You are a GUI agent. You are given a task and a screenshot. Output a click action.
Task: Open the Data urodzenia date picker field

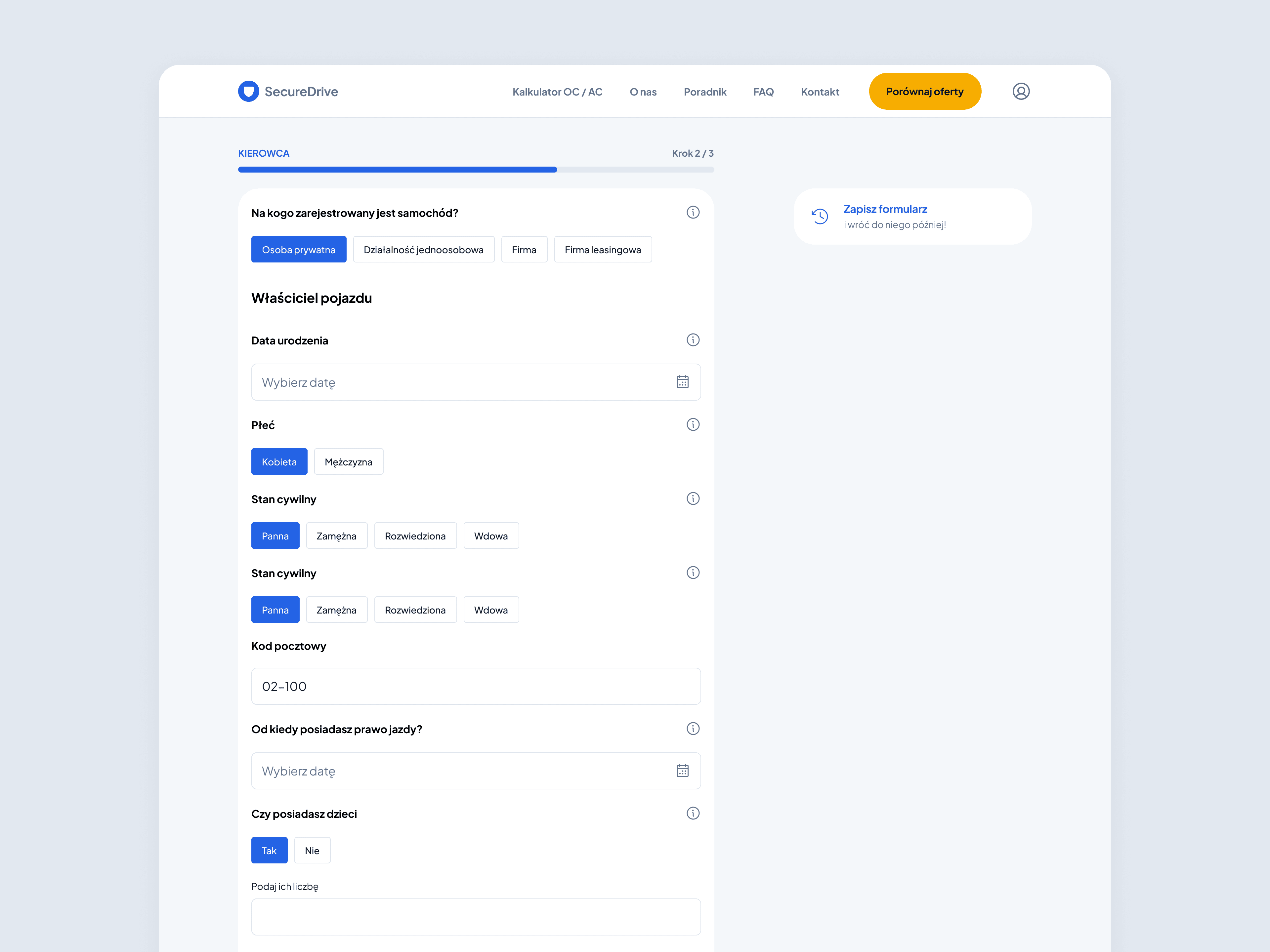tap(459, 382)
